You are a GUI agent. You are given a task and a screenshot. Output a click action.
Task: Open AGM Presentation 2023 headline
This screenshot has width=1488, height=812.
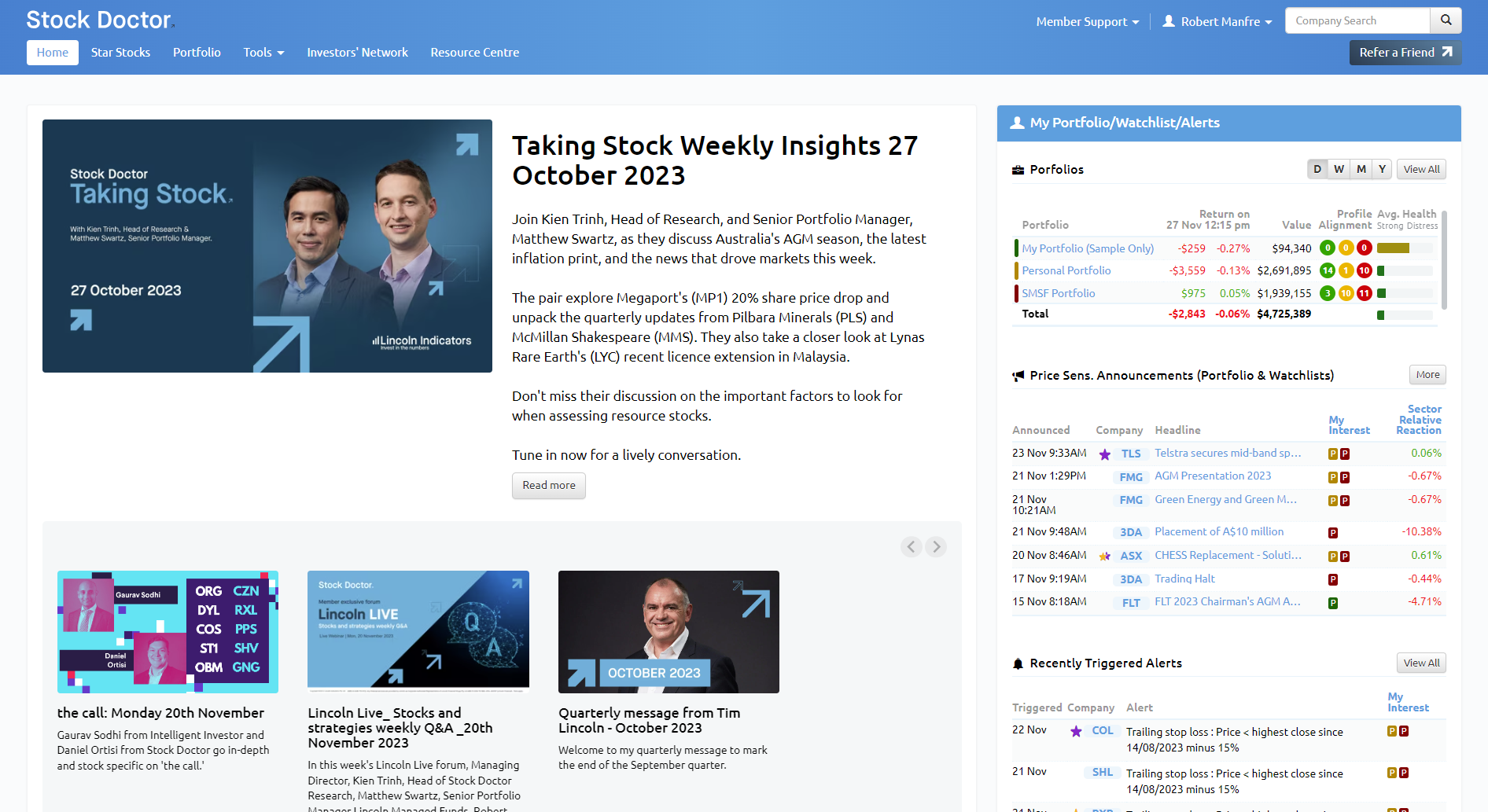[1213, 476]
